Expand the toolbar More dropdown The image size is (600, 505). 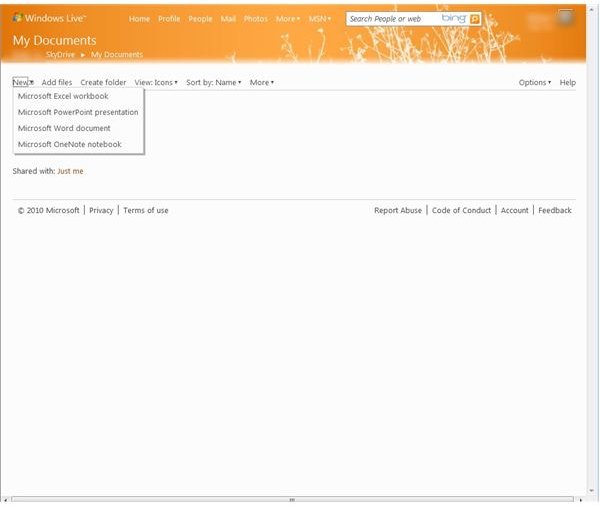[x=262, y=82]
